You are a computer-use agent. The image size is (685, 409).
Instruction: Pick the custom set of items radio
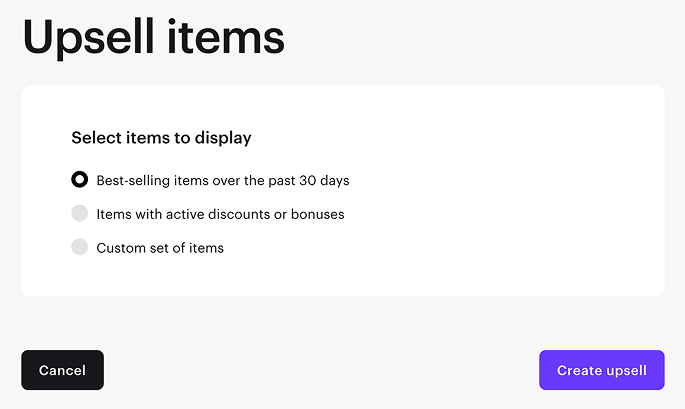80,247
